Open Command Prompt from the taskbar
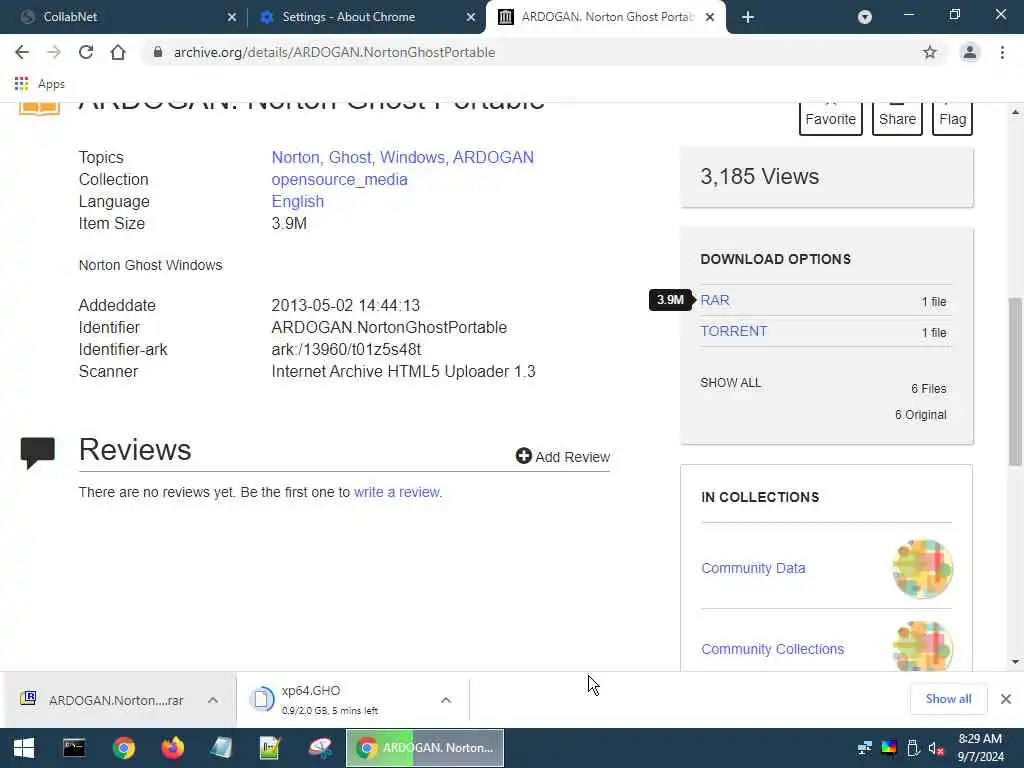 click(x=74, y=748)
